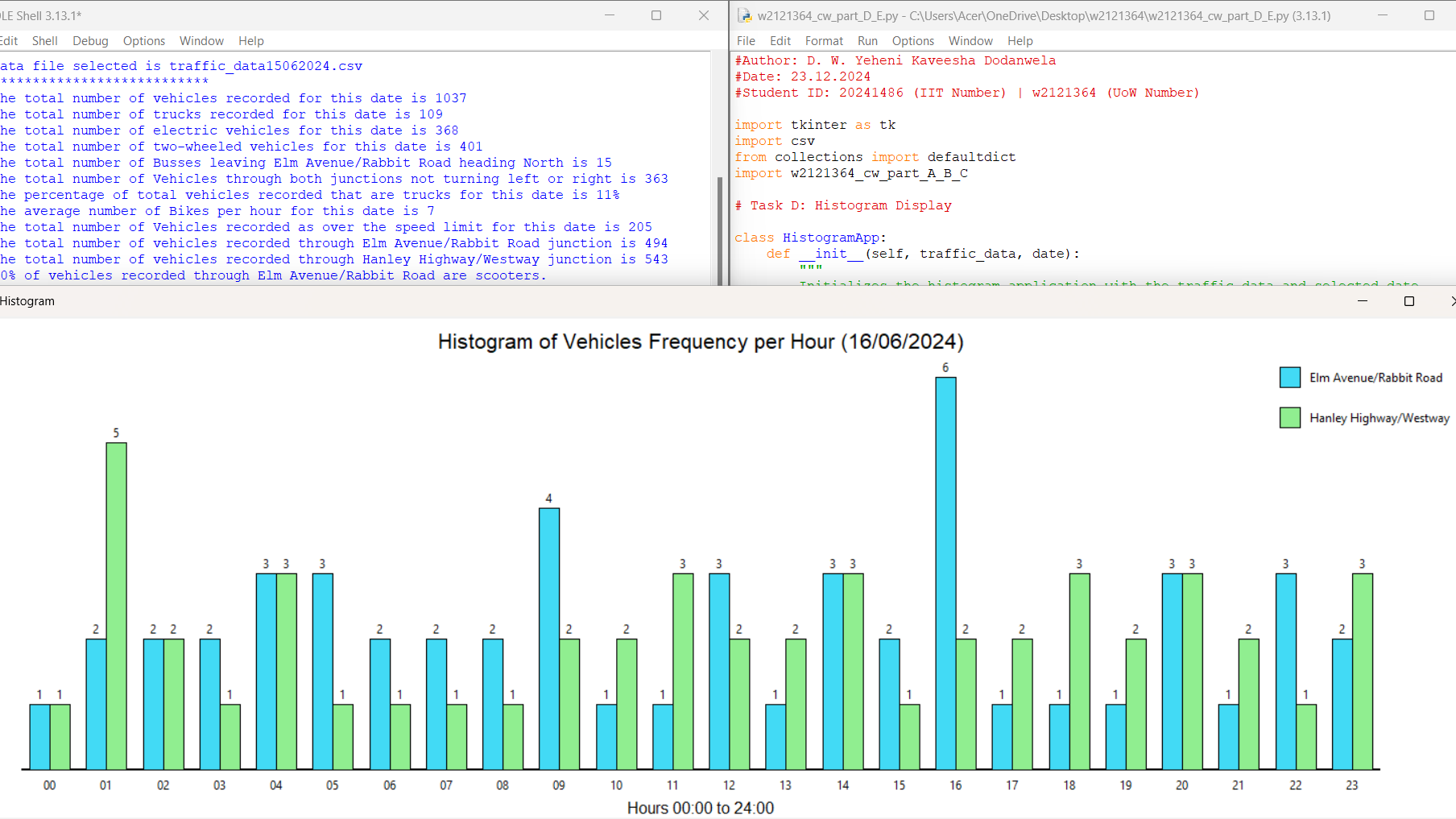The image size is (1456, 819).
Task: Click the histogram chart title text
Action: (700, 341)
